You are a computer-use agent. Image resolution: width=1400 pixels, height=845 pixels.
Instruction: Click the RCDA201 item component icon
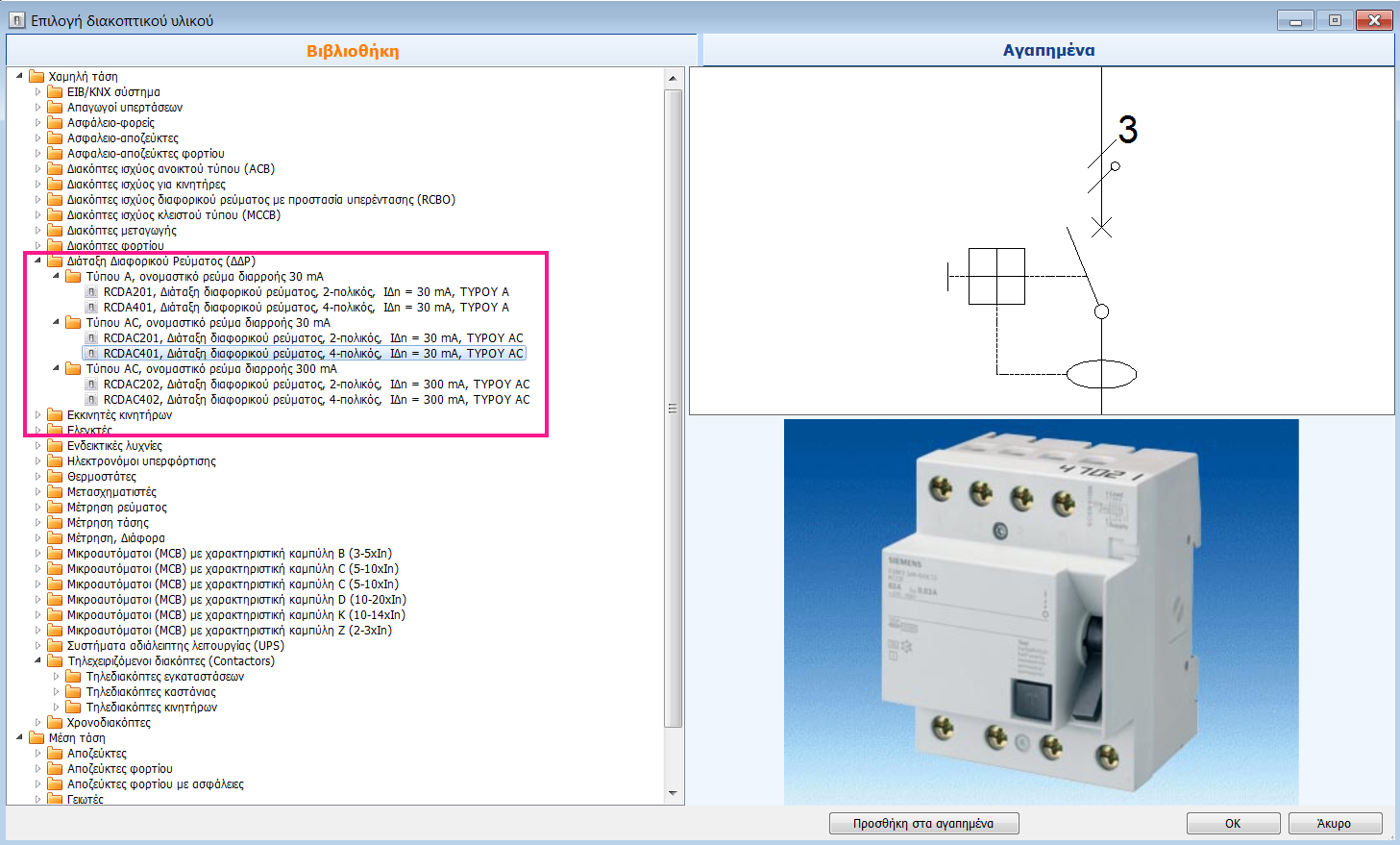[91, 292]
